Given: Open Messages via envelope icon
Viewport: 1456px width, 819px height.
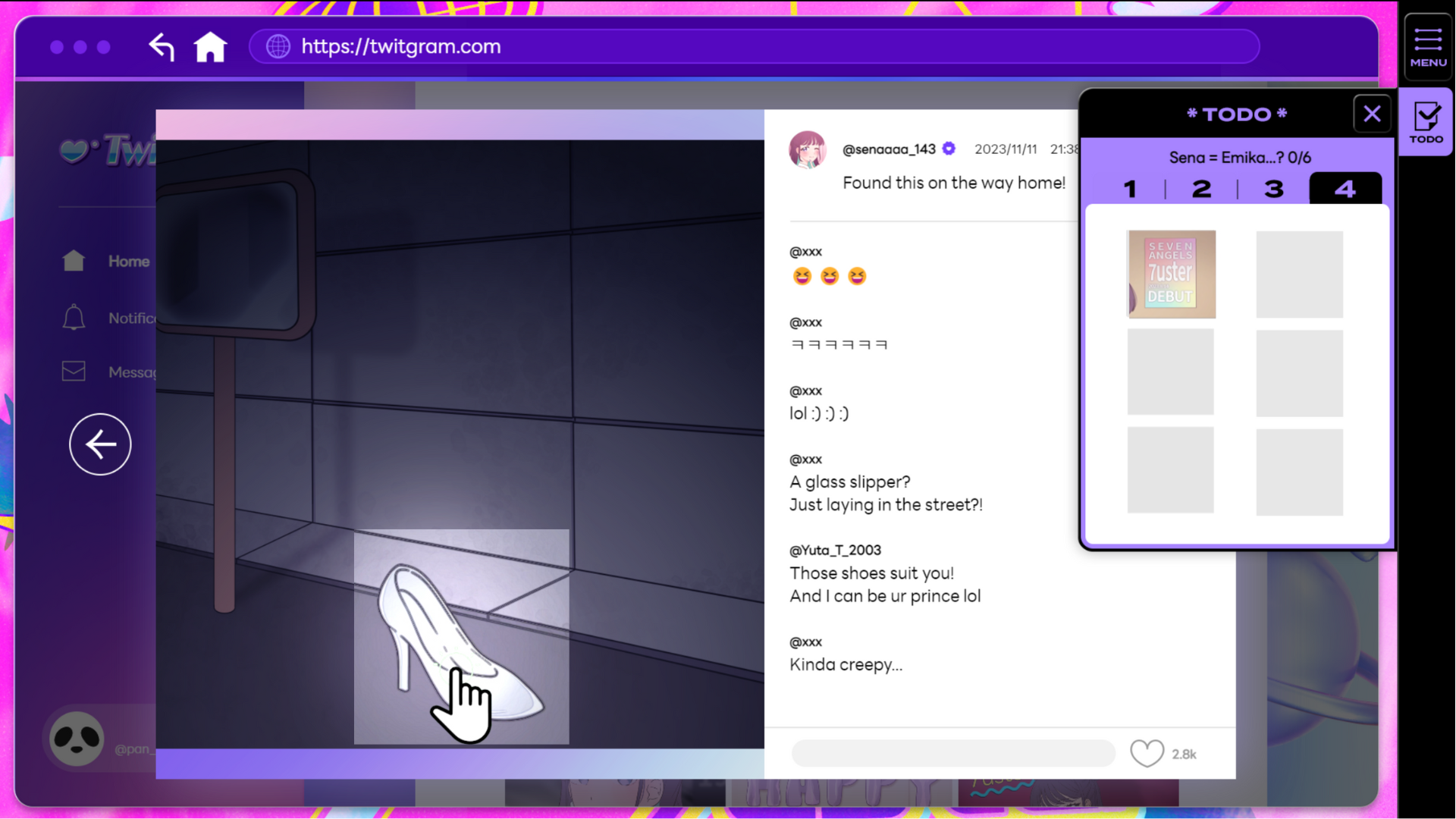Looking at the screenshot, I should (74, 372).
